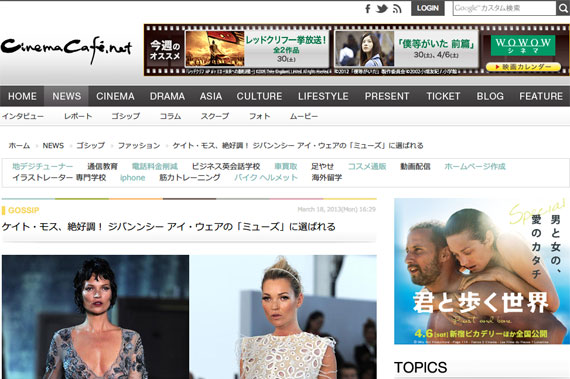Click the 映画カレンダー yellow button
The image size is (570, 379).
523,67
